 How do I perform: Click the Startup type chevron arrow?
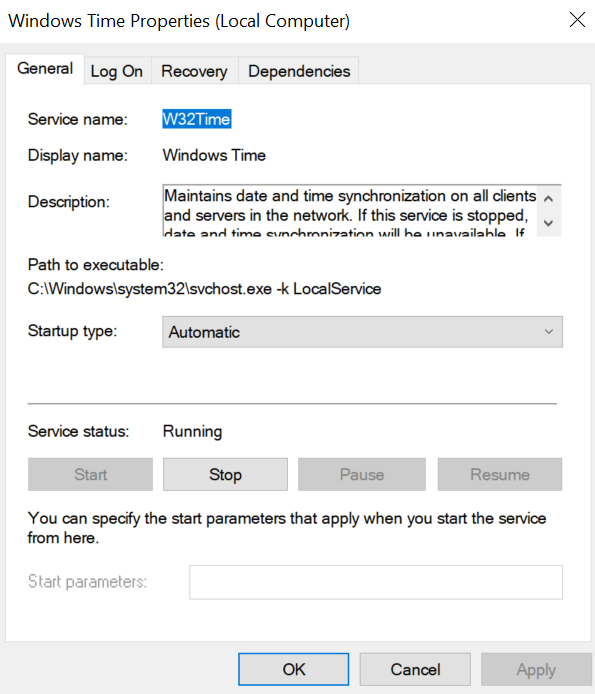click(x=549, y=332)
